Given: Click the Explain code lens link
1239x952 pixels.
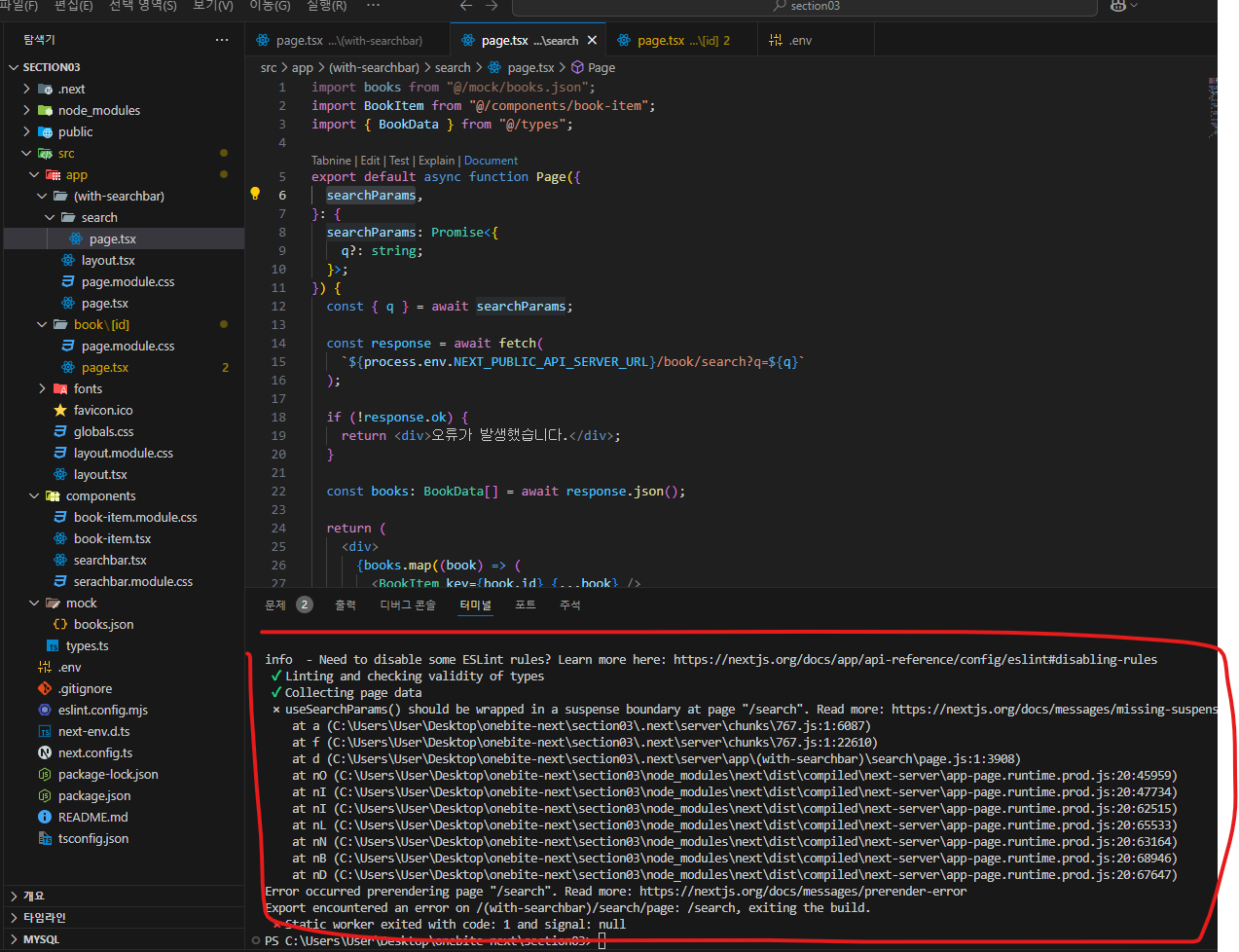Looking at the screenshot, I should click(436, 161).
